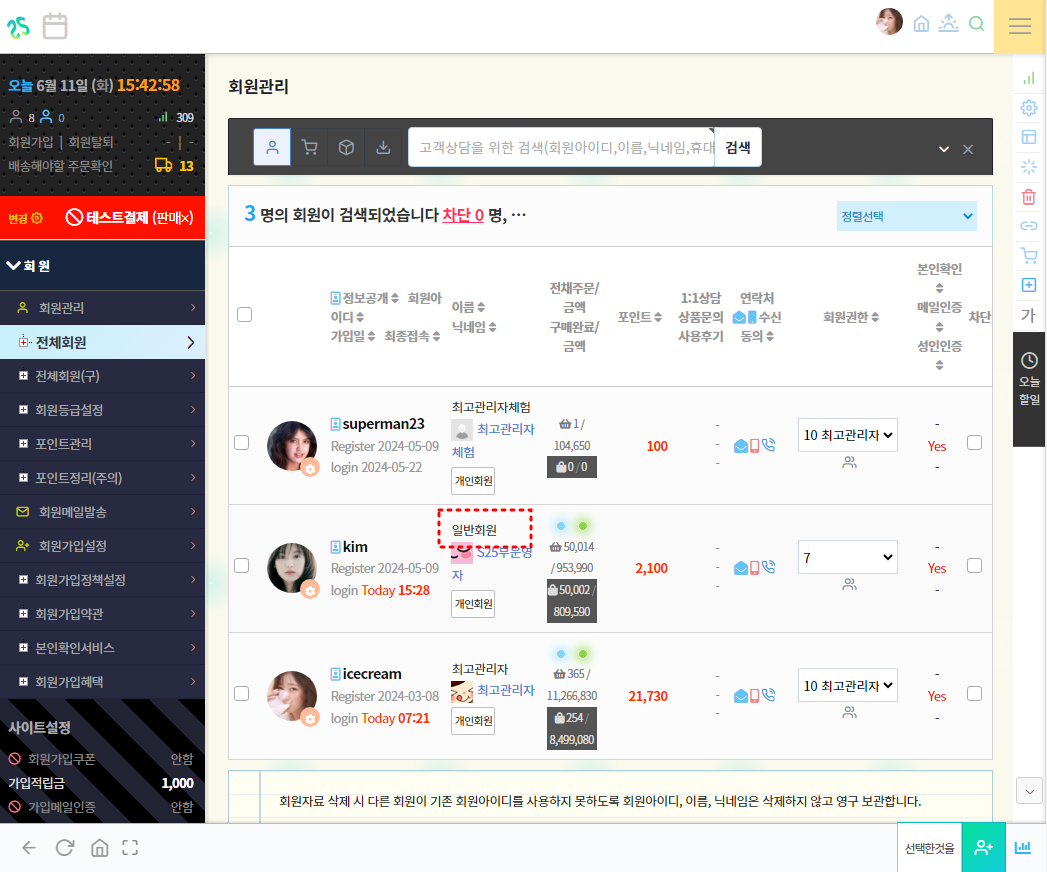
Task: Select the box/product icon in the search toolbar
Action: click(x=346, y=147)
